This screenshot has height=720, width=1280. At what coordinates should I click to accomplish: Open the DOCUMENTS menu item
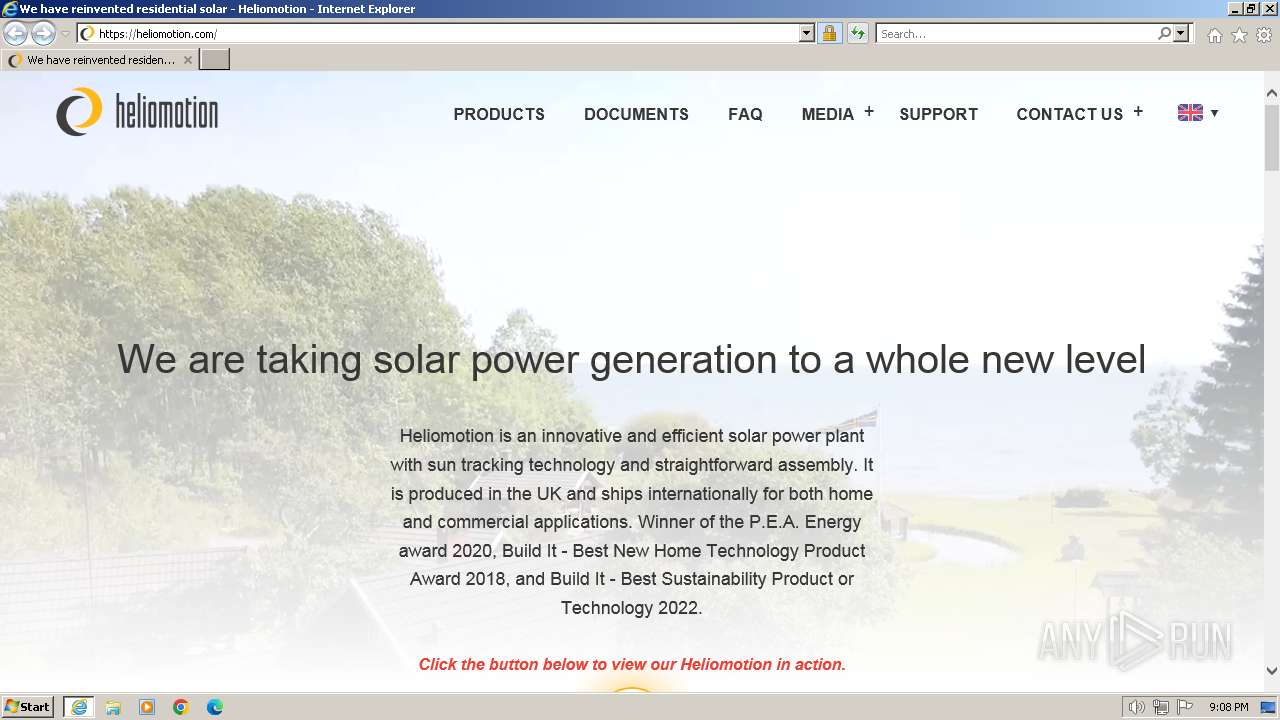tap(636, 114)
